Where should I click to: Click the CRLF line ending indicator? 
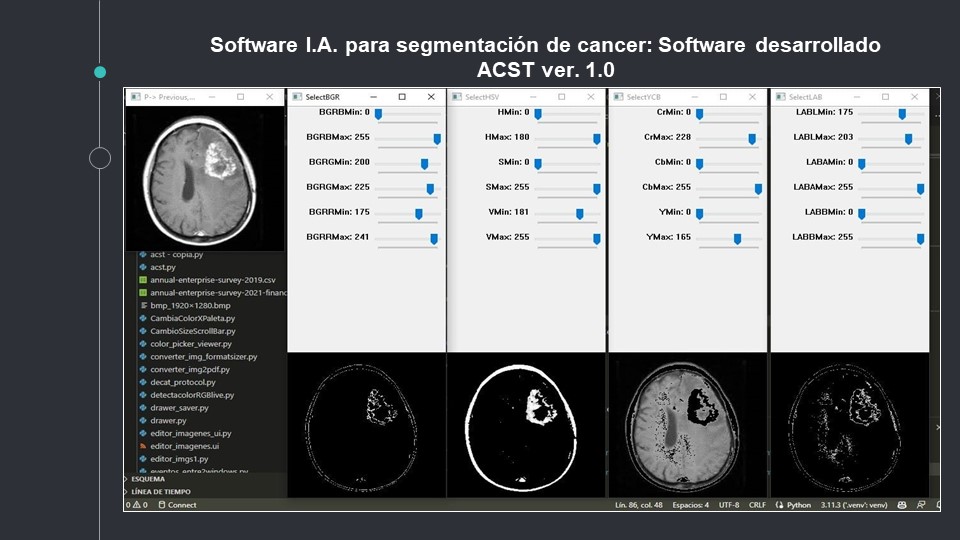pos(757,505)
